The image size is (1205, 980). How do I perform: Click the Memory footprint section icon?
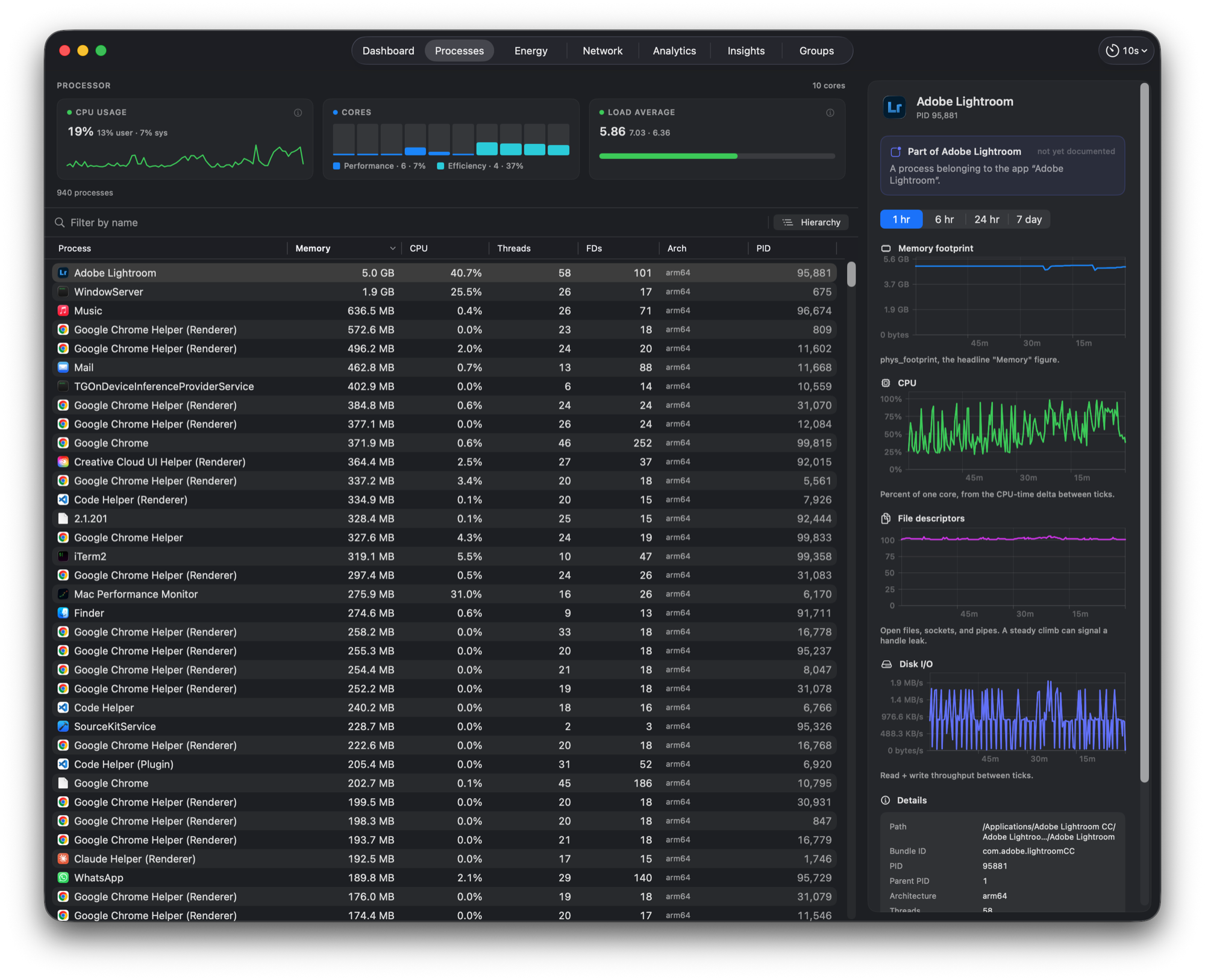click(x=886, y=248)
